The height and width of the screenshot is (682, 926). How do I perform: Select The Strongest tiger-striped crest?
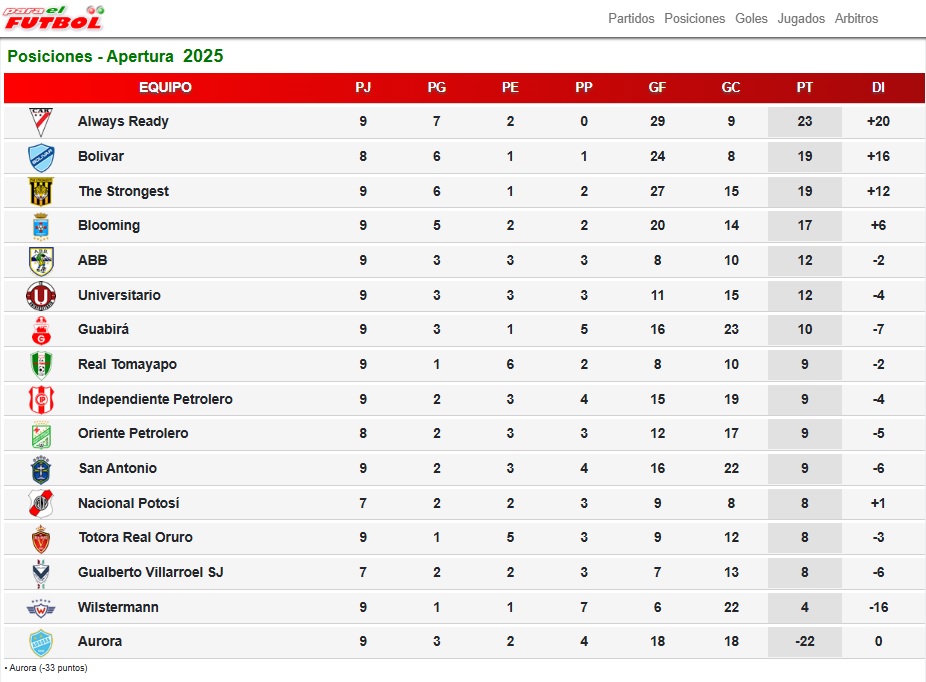[x=41, y=191]
